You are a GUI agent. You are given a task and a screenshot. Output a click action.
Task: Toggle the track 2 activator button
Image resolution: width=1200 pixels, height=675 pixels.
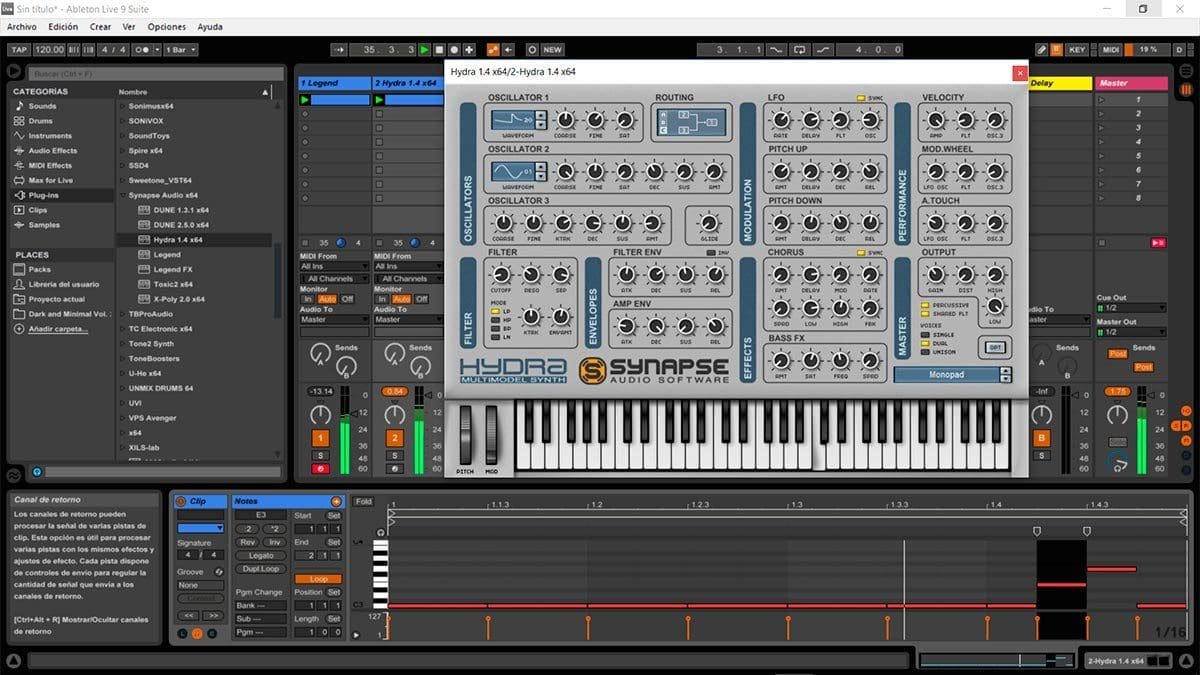395,438
